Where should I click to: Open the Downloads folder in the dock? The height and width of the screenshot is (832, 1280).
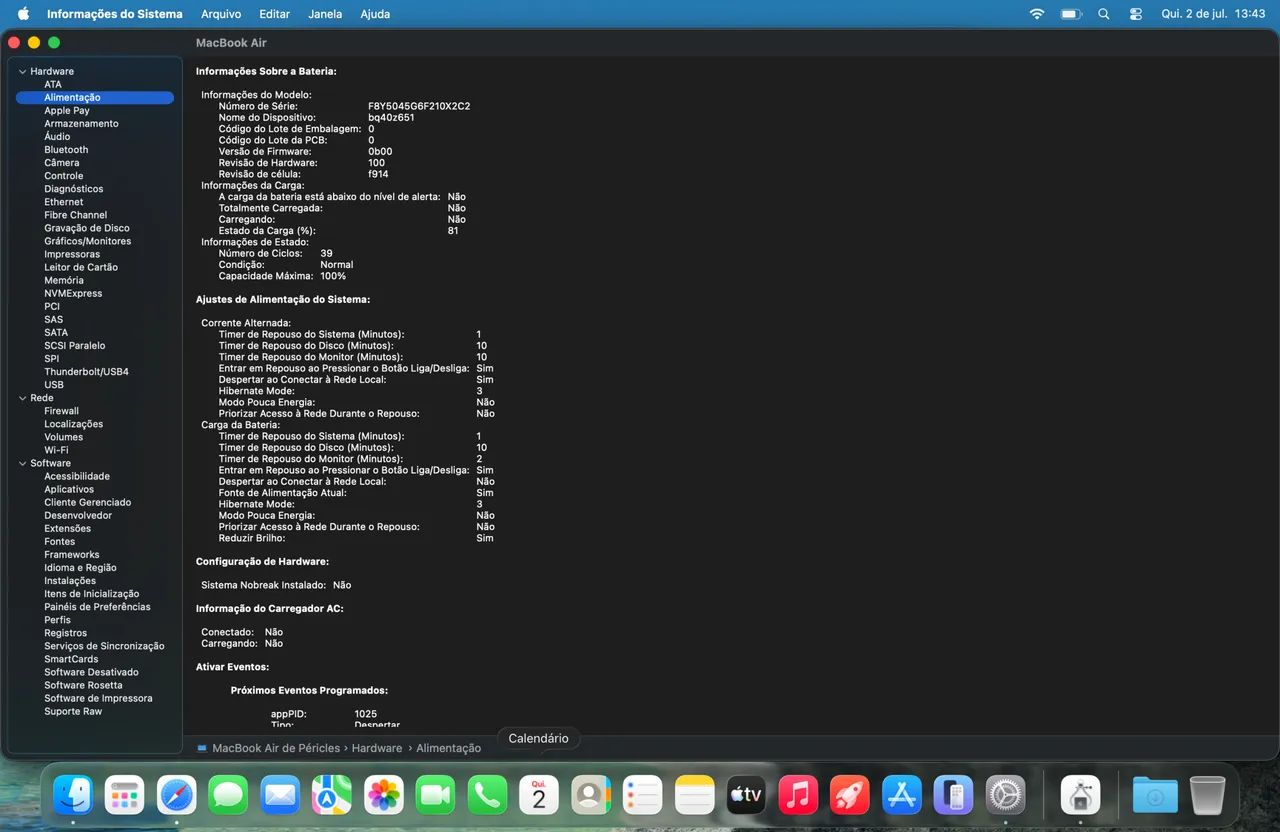tap(1155, 796)
